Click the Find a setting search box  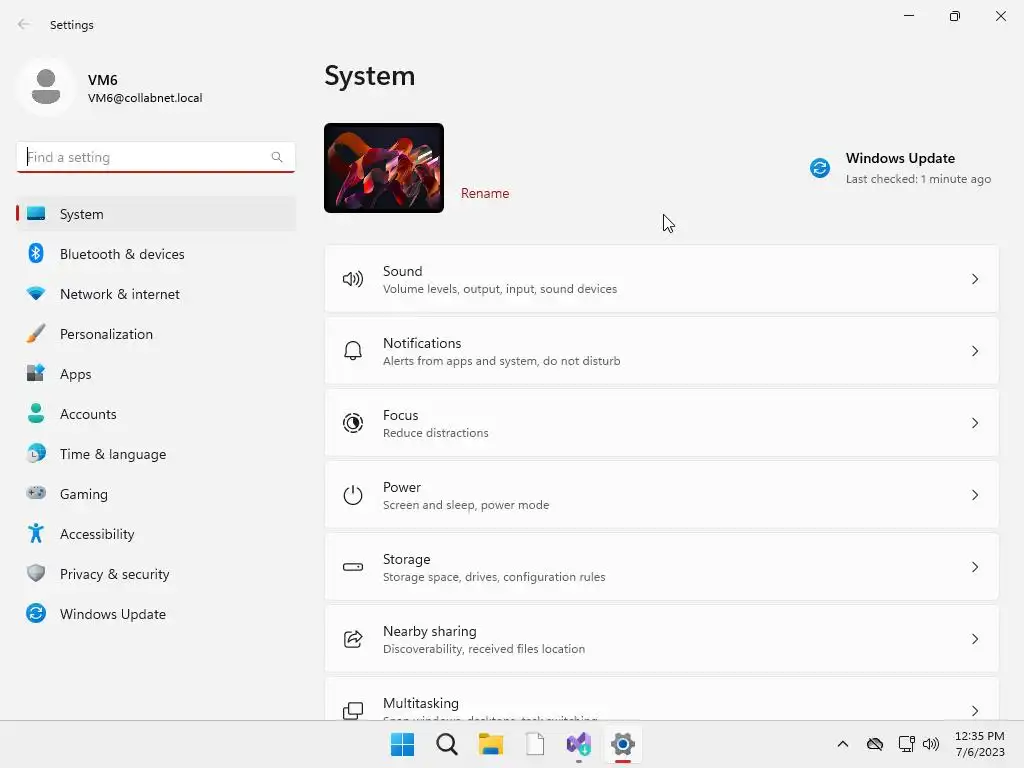pos(155,157)
